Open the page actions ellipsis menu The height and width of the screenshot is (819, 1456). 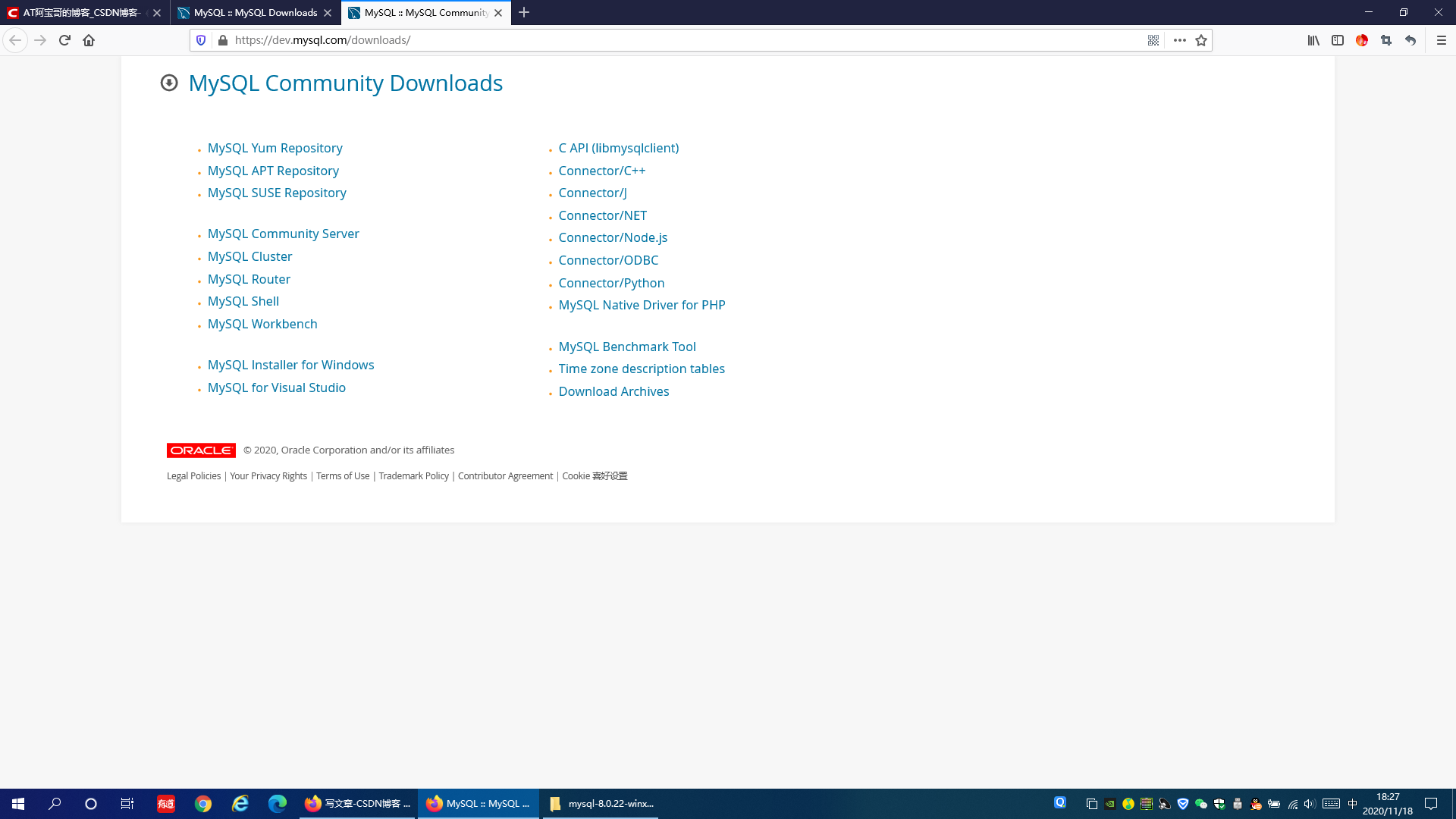click(1179, 40)
